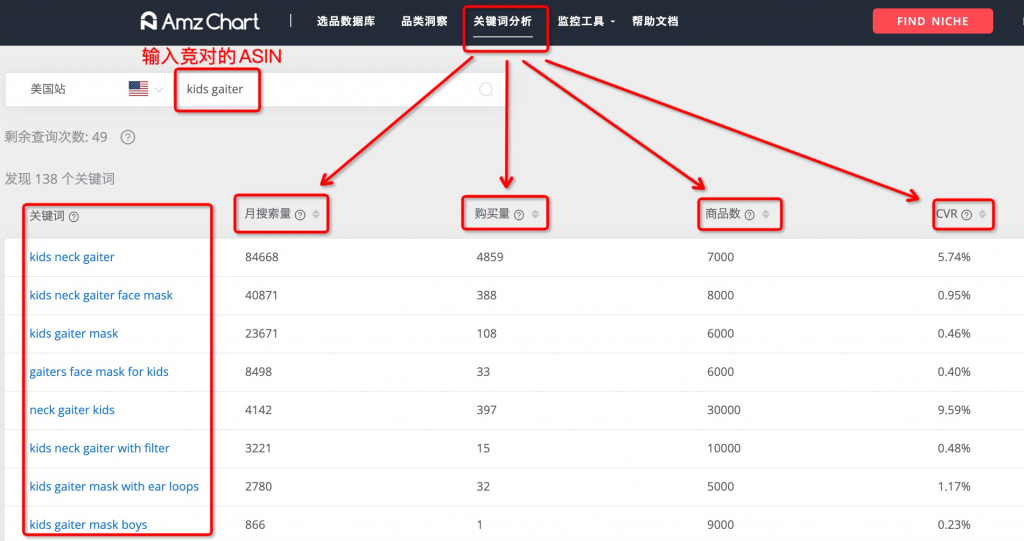Click CVR value 9.59%
Image resolution: width=1024 pixels, height=541 pixels.
coord(954,410)
